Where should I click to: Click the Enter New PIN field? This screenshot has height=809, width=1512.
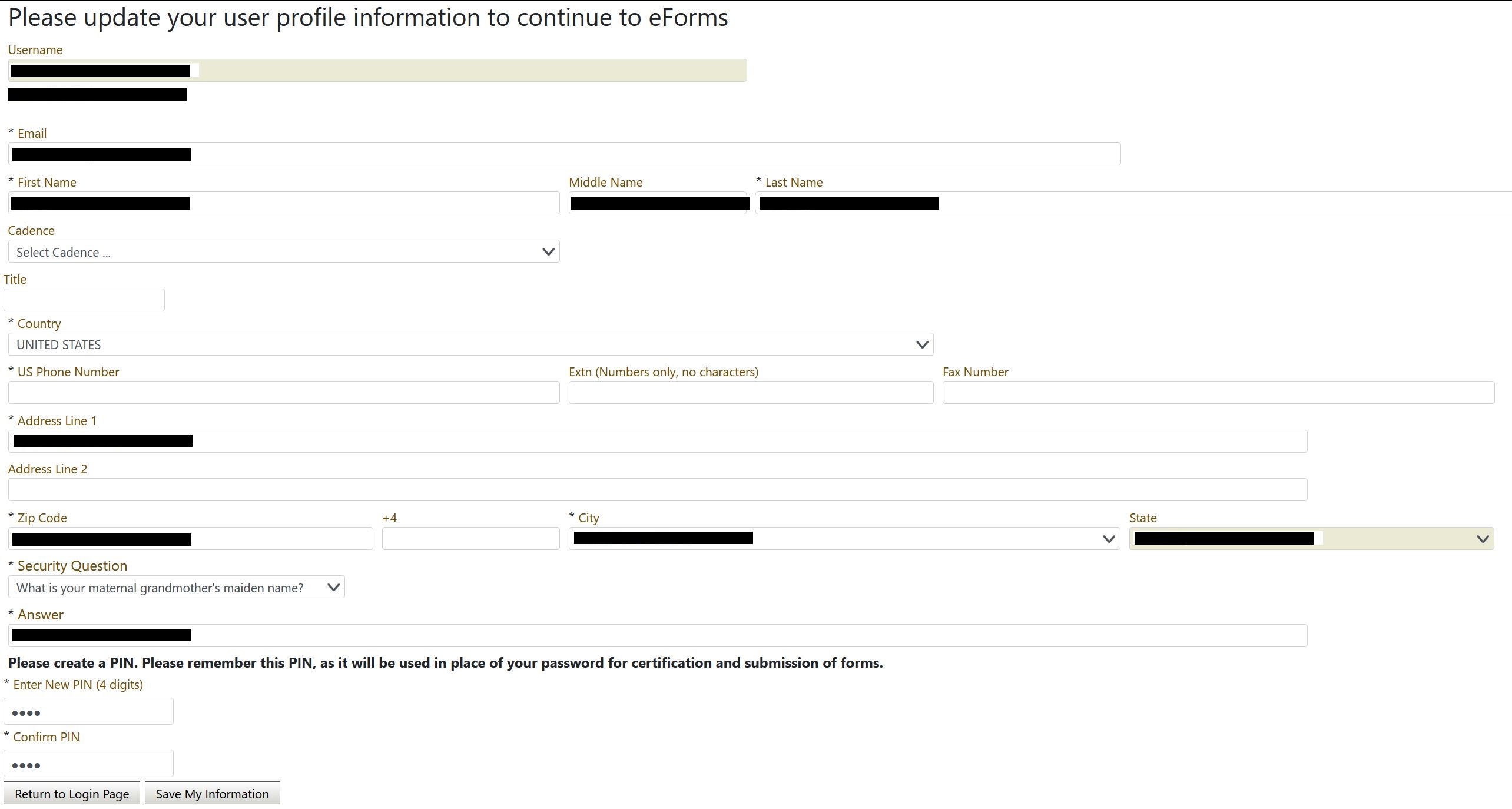88,712
